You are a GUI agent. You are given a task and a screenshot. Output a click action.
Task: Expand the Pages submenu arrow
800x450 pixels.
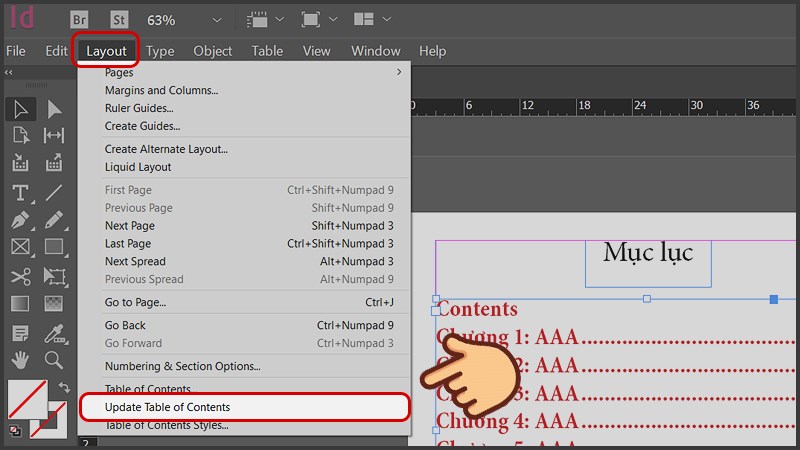[x=399, y=72]
